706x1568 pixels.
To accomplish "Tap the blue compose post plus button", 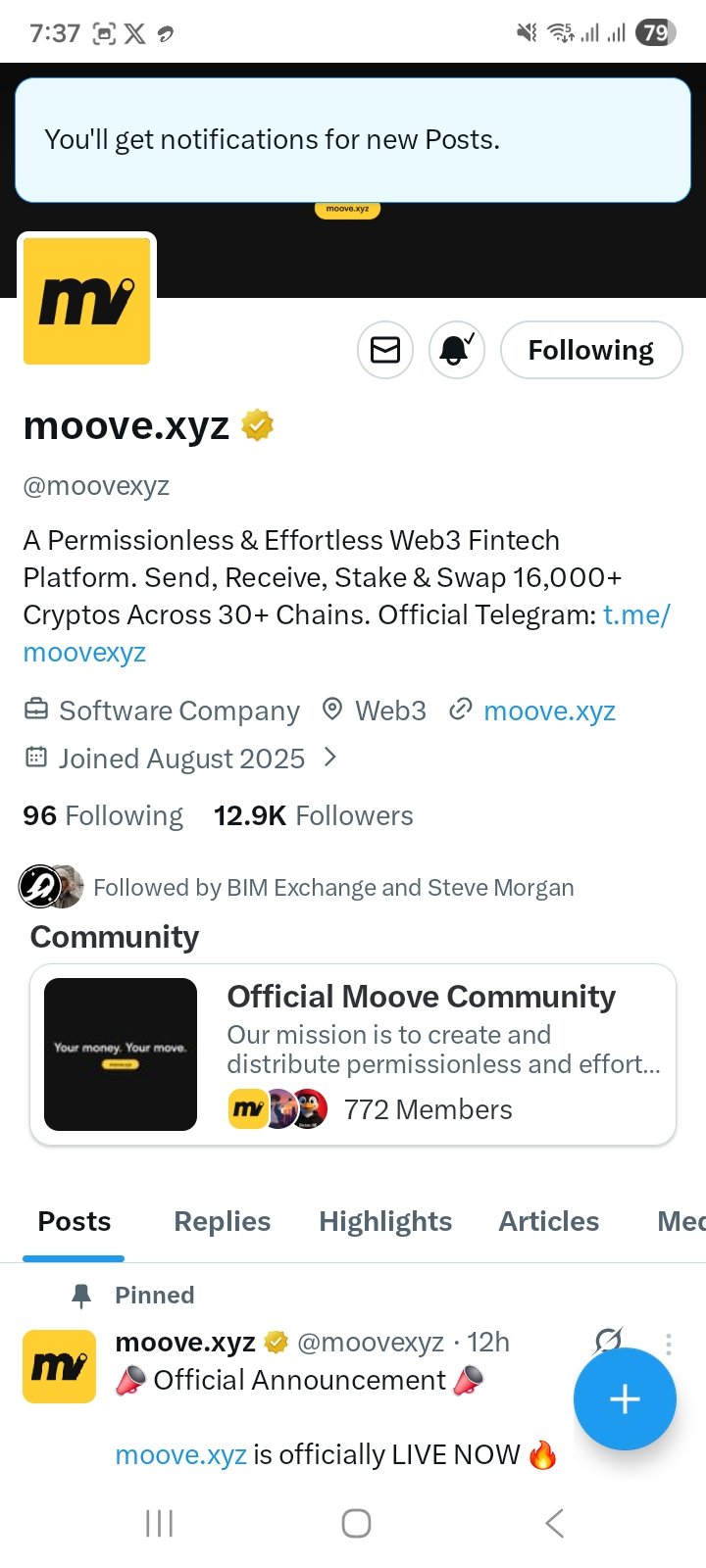I will pyautogui.click(x=625, y=1399).
